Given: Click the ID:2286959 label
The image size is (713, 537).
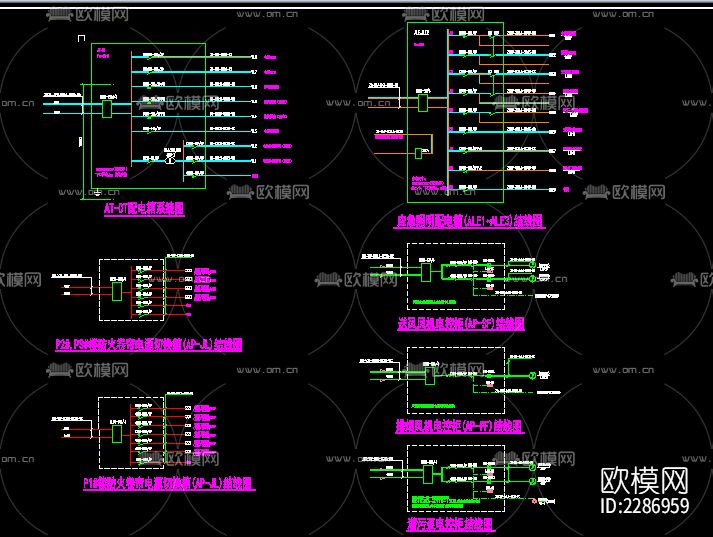Looking at the screenshot, I should pyautogui.click(x=644, y=506).
